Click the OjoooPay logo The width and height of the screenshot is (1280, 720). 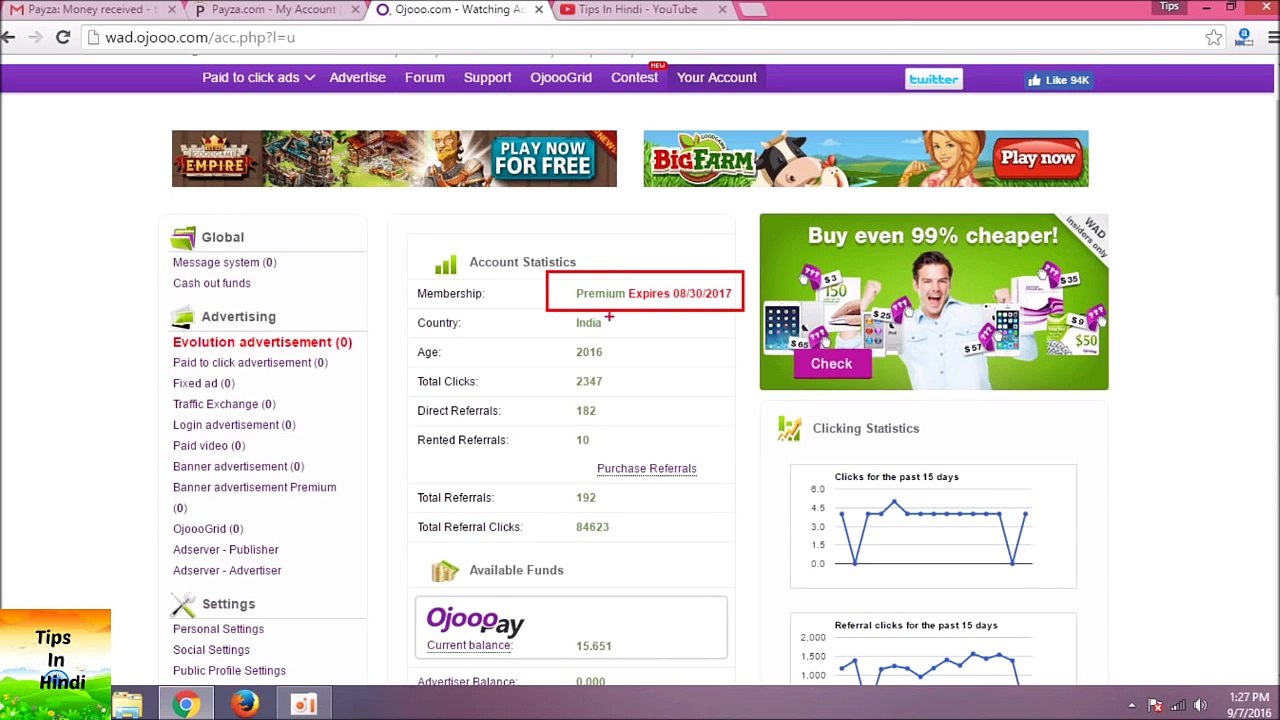click(475, 620)
